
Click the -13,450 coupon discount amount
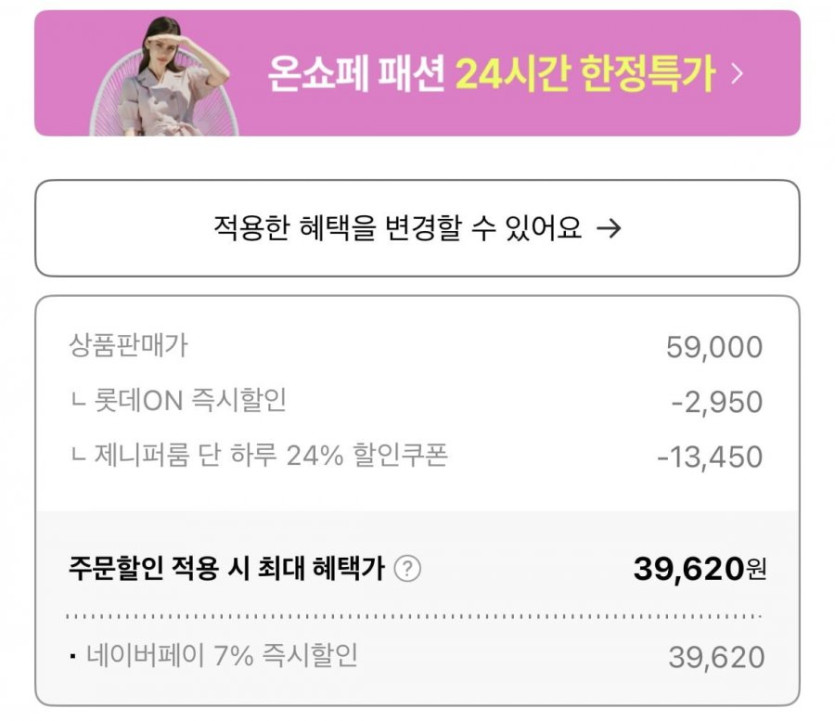(710, 458)
